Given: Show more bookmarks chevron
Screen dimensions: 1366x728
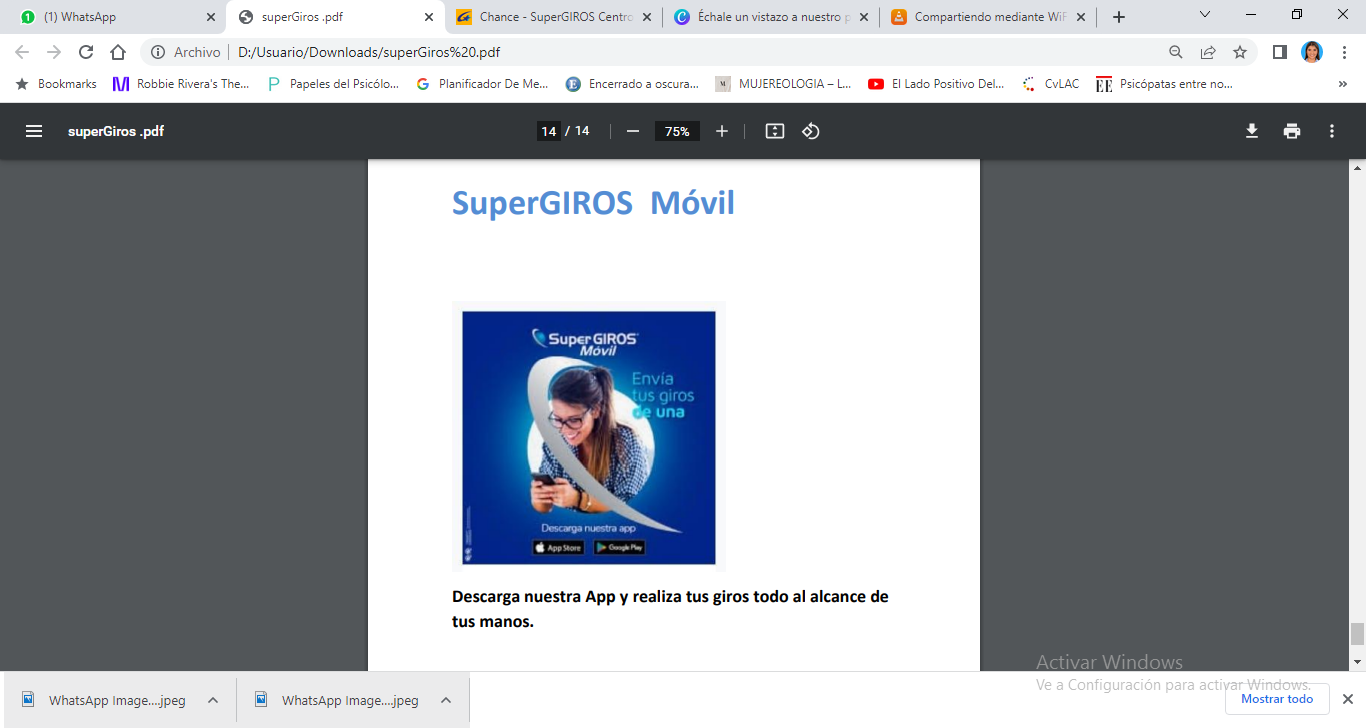Looking at the screenshot, I should (x=1342, y=84).
